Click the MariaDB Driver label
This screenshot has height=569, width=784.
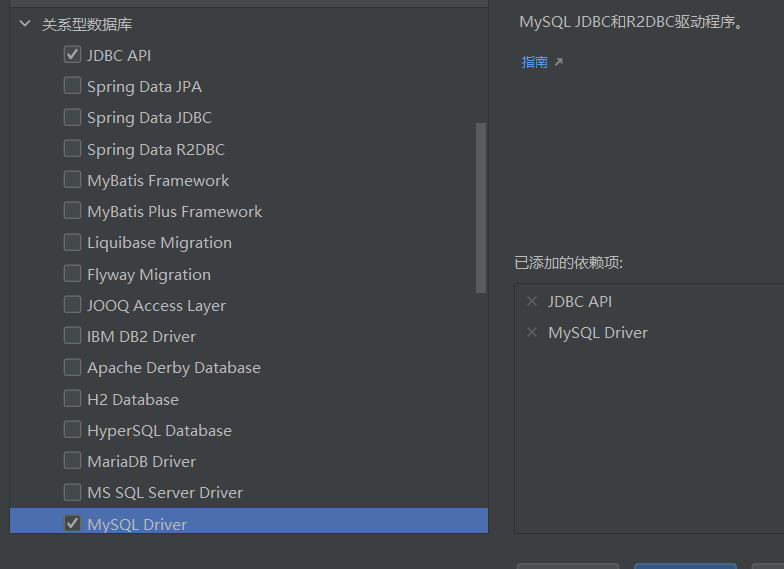tap(142, 462)
